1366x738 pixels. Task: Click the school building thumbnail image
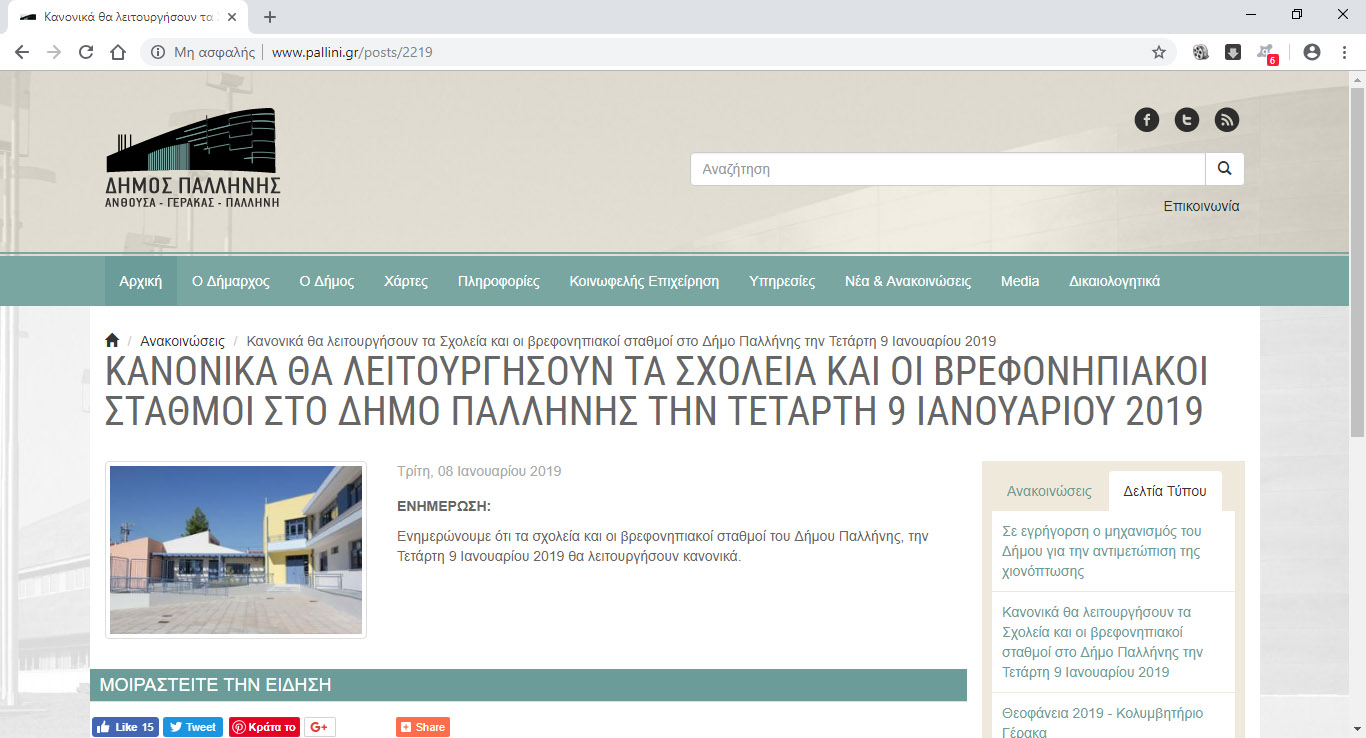pos(236,549)
